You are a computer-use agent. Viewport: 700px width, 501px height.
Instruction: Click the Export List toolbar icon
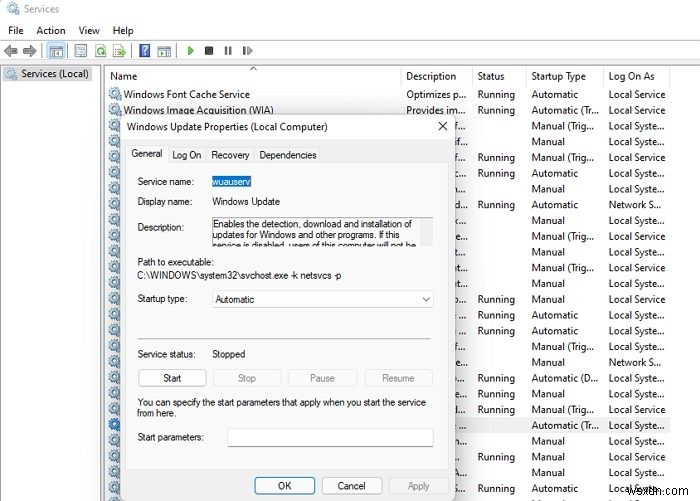point(119,51)
